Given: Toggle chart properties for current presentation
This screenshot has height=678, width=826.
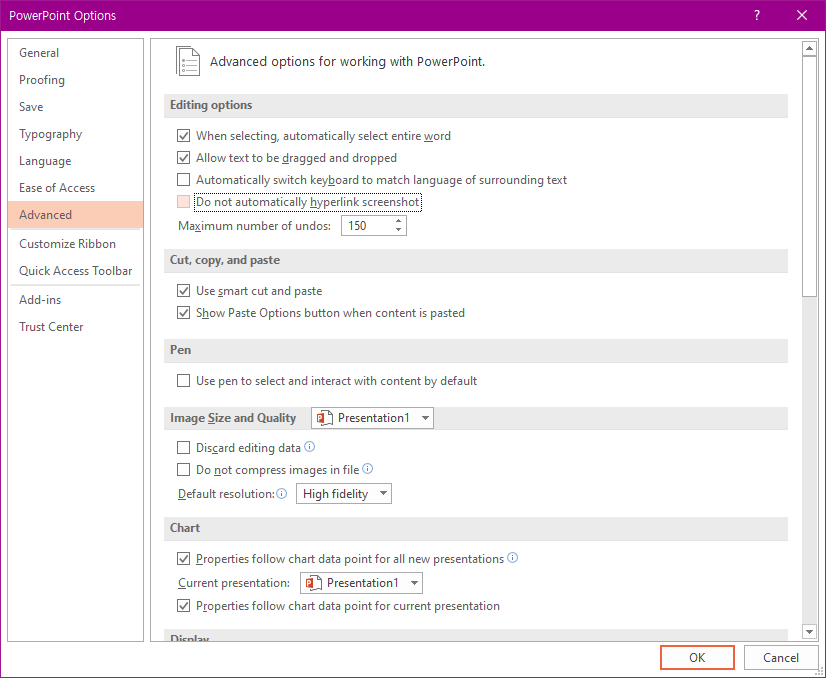Looking at the screenshot, I should point(183,606).
